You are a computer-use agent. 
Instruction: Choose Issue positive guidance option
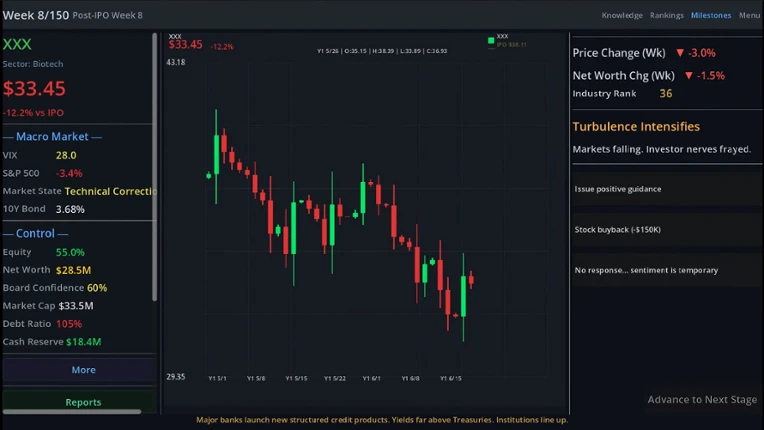click(x=667, y=189)
